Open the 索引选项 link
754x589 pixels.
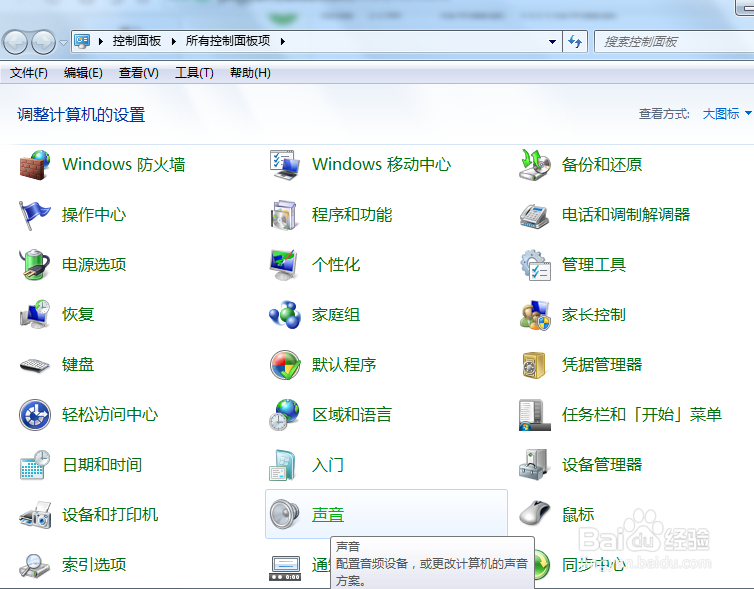pyautogui.click(x=94, y=564)
